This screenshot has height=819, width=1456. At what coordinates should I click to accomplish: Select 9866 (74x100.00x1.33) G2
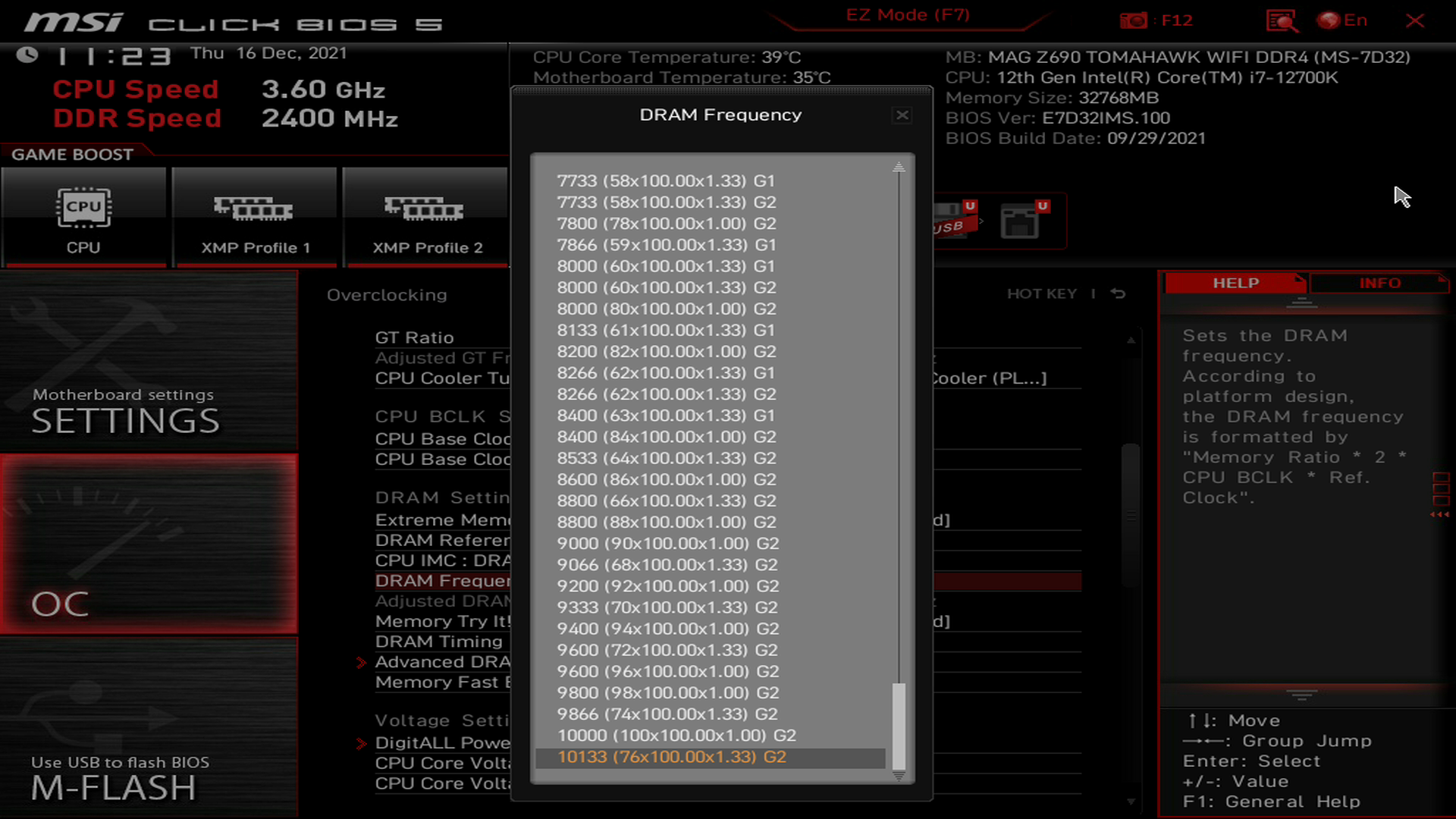(x=667, y=714)
